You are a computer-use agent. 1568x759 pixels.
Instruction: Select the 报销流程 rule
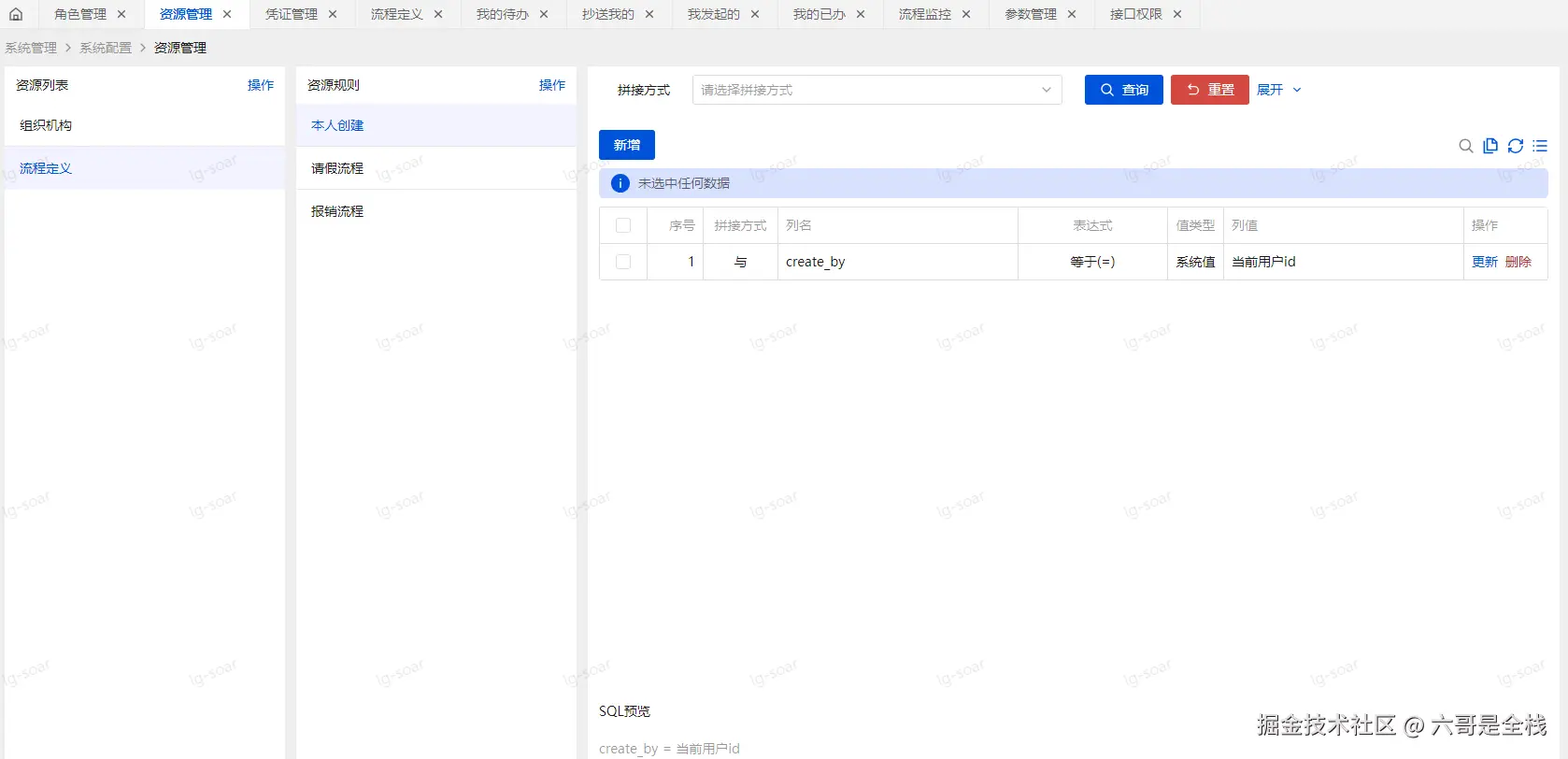(x=436, y=211)
